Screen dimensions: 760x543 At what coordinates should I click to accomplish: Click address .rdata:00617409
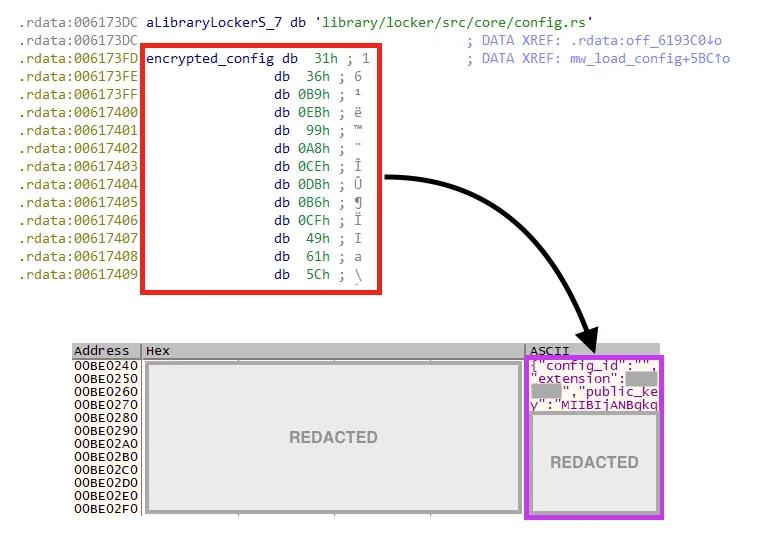click(79, 274)
